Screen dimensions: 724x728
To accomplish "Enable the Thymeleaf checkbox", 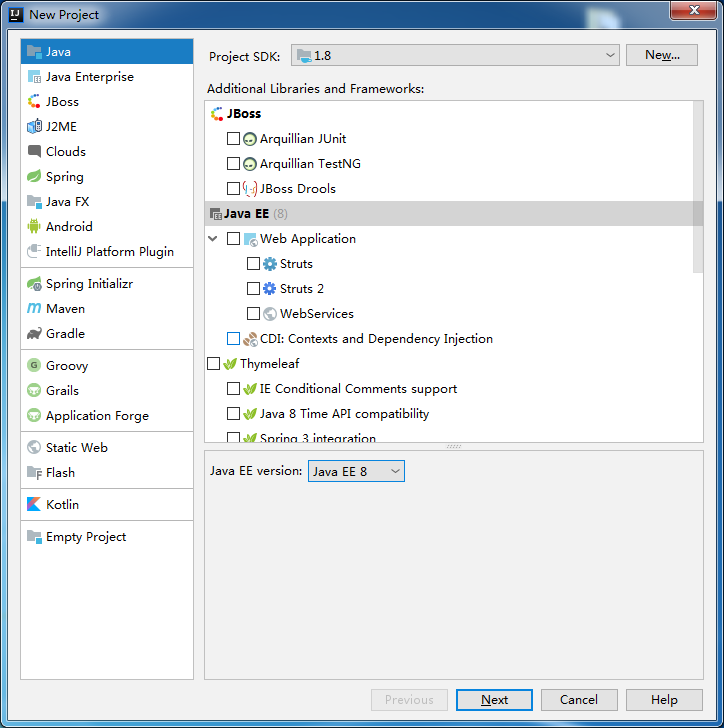I will coord(213,364).
